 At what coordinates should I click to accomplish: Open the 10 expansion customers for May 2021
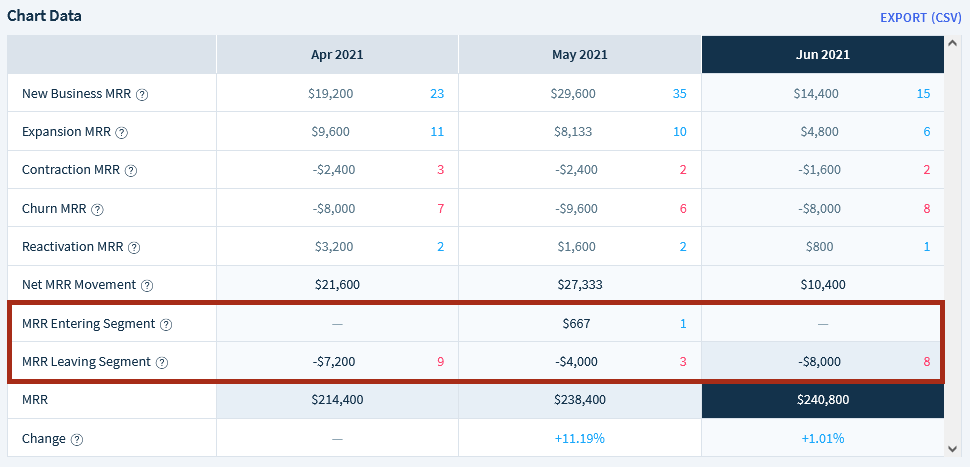(679, 132)
